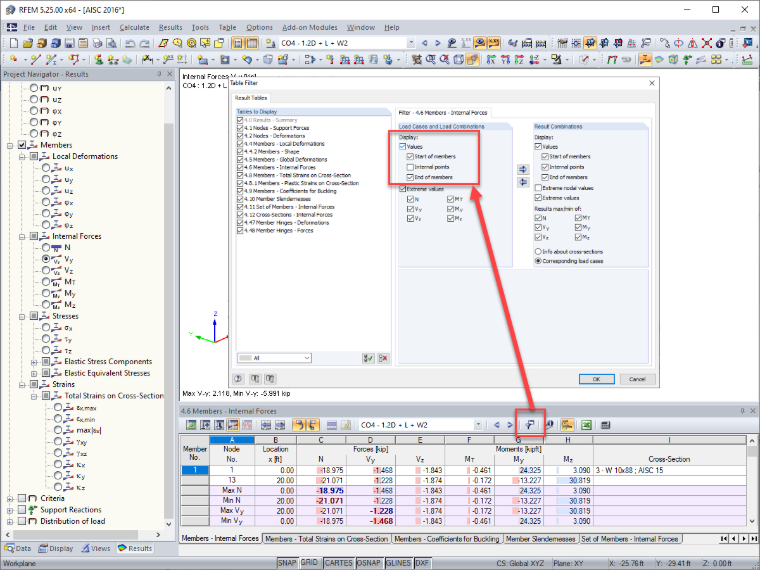
Task: Toggle End of members checkbox in Load Cases section
Action: click(x=410, y=177)
